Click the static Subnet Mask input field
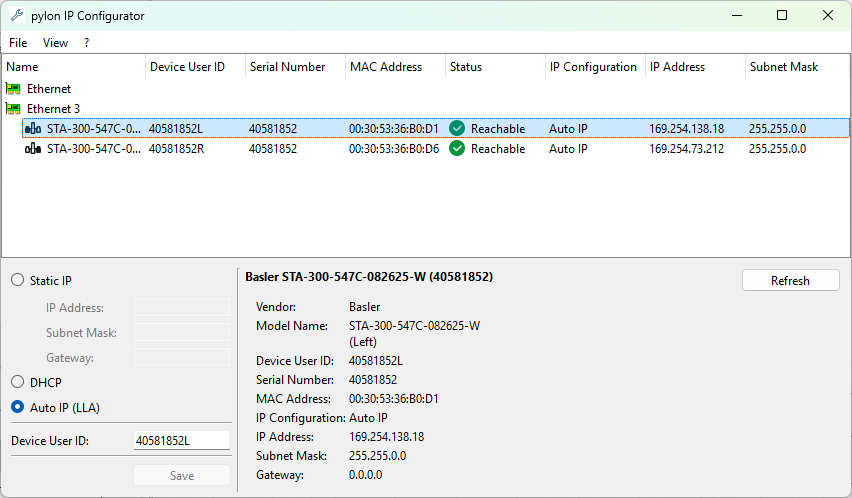 point(182,332)
